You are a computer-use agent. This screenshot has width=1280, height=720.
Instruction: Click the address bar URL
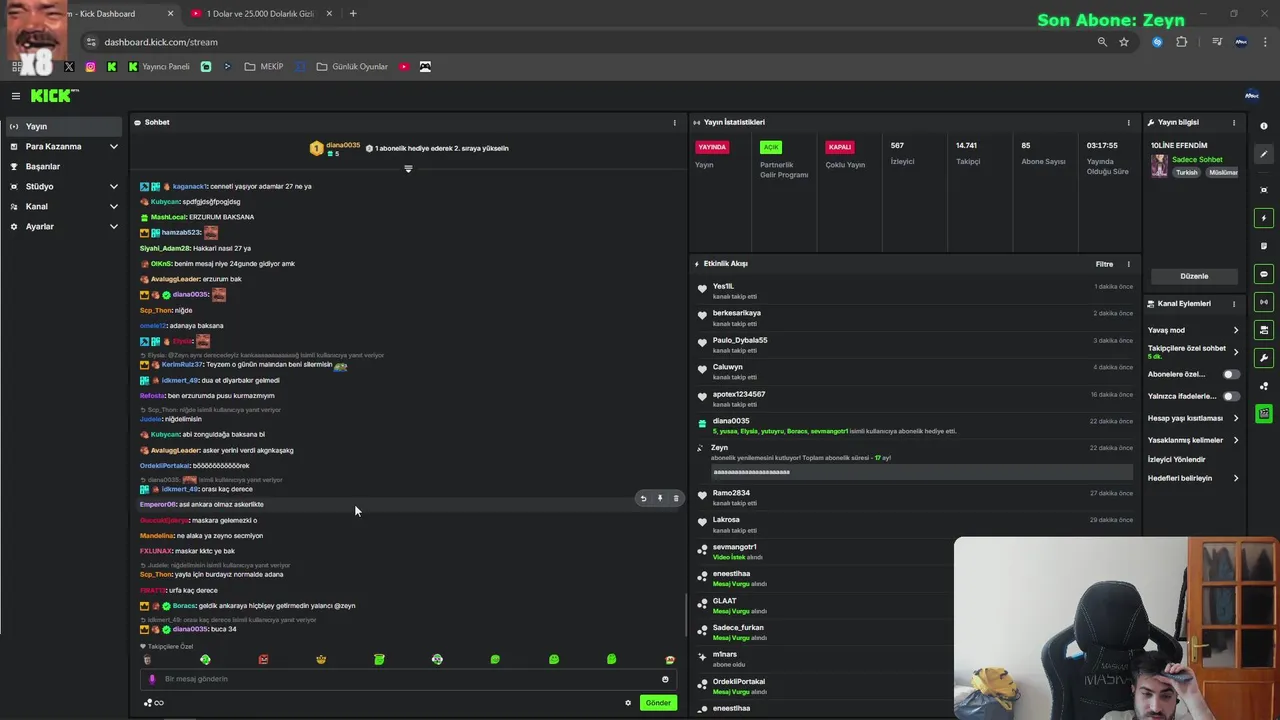pos(161,42)
